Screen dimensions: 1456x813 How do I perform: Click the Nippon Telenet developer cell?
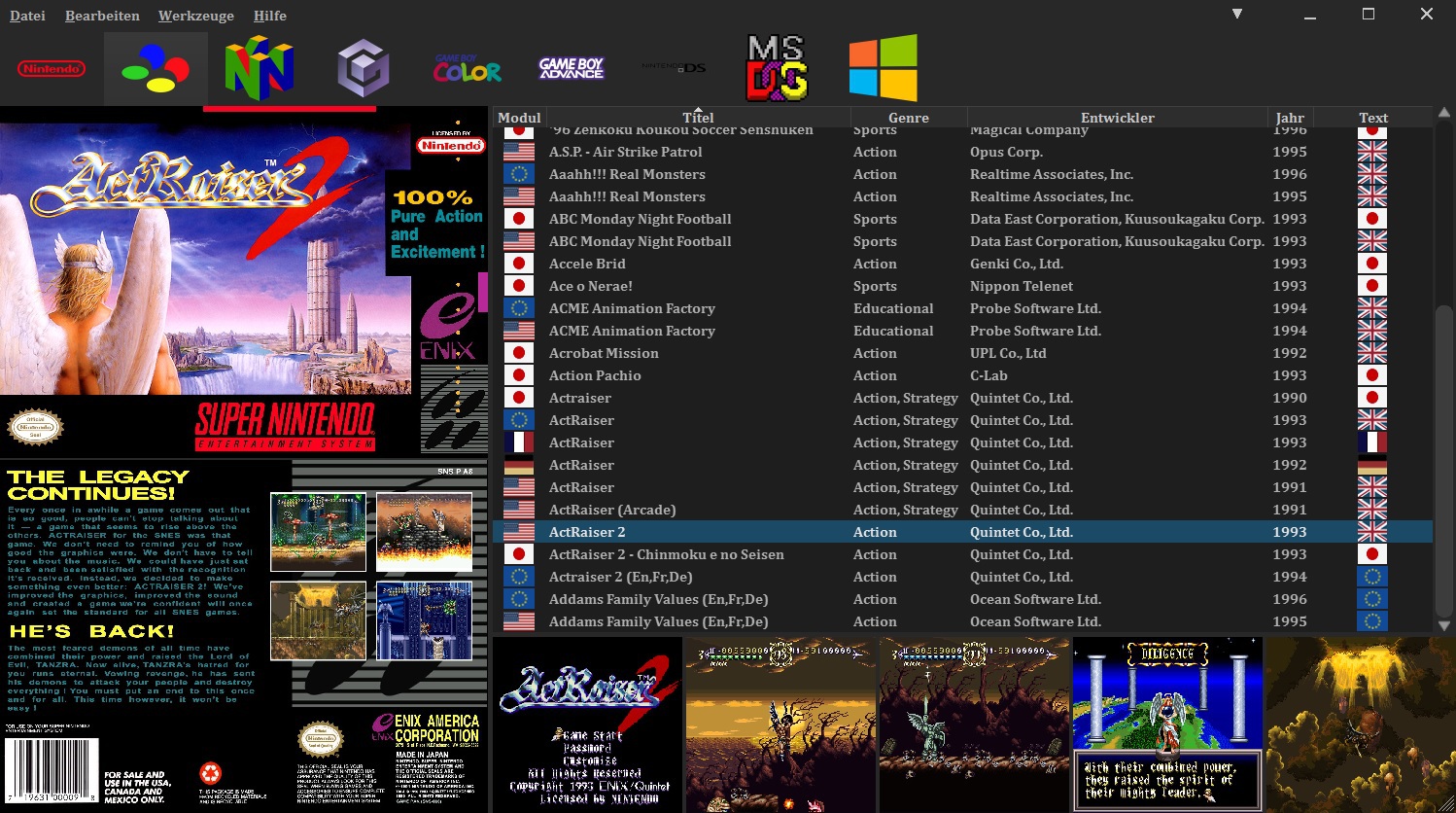point(1022,286)
